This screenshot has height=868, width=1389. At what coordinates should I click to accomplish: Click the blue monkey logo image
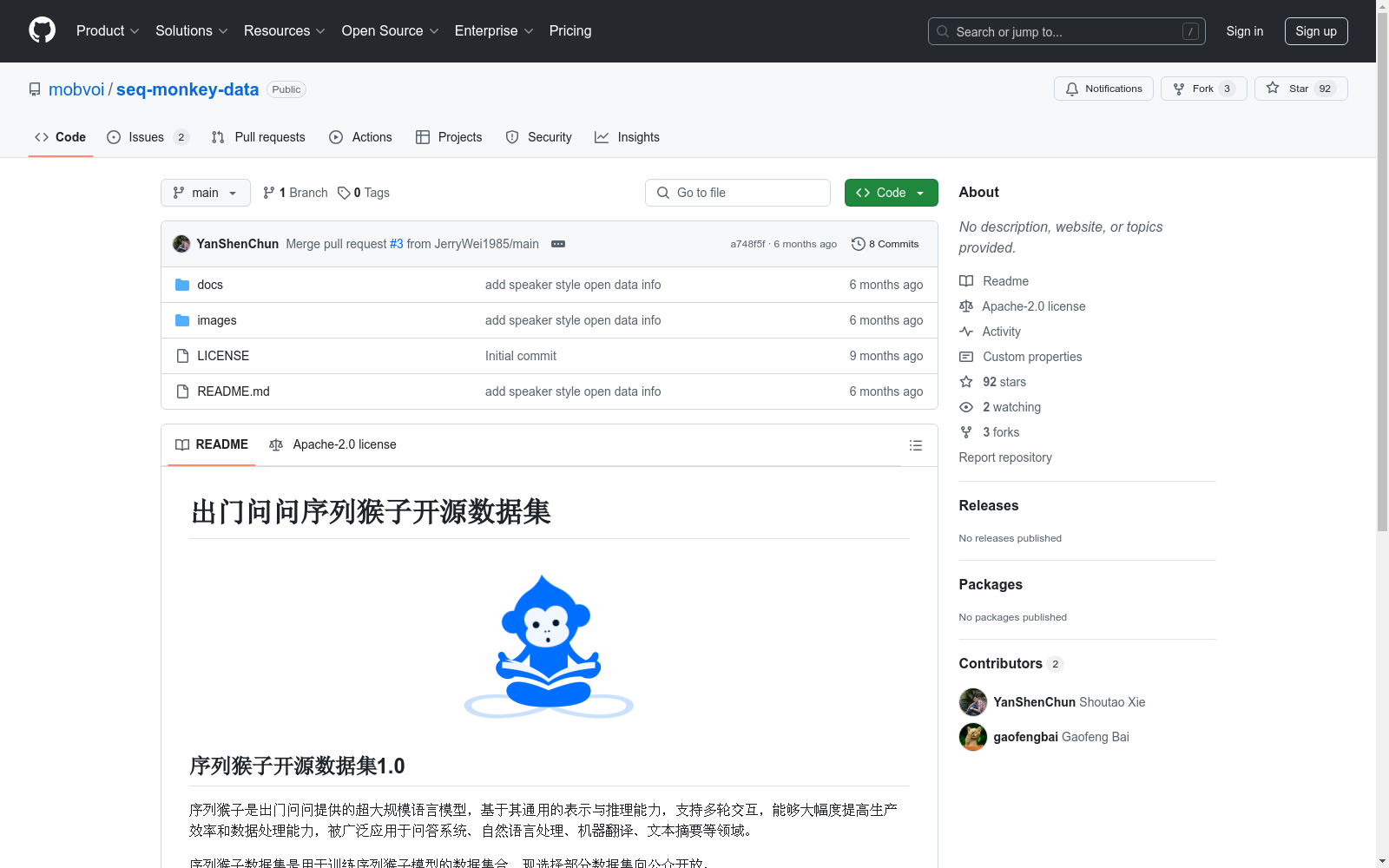(549, 646)
